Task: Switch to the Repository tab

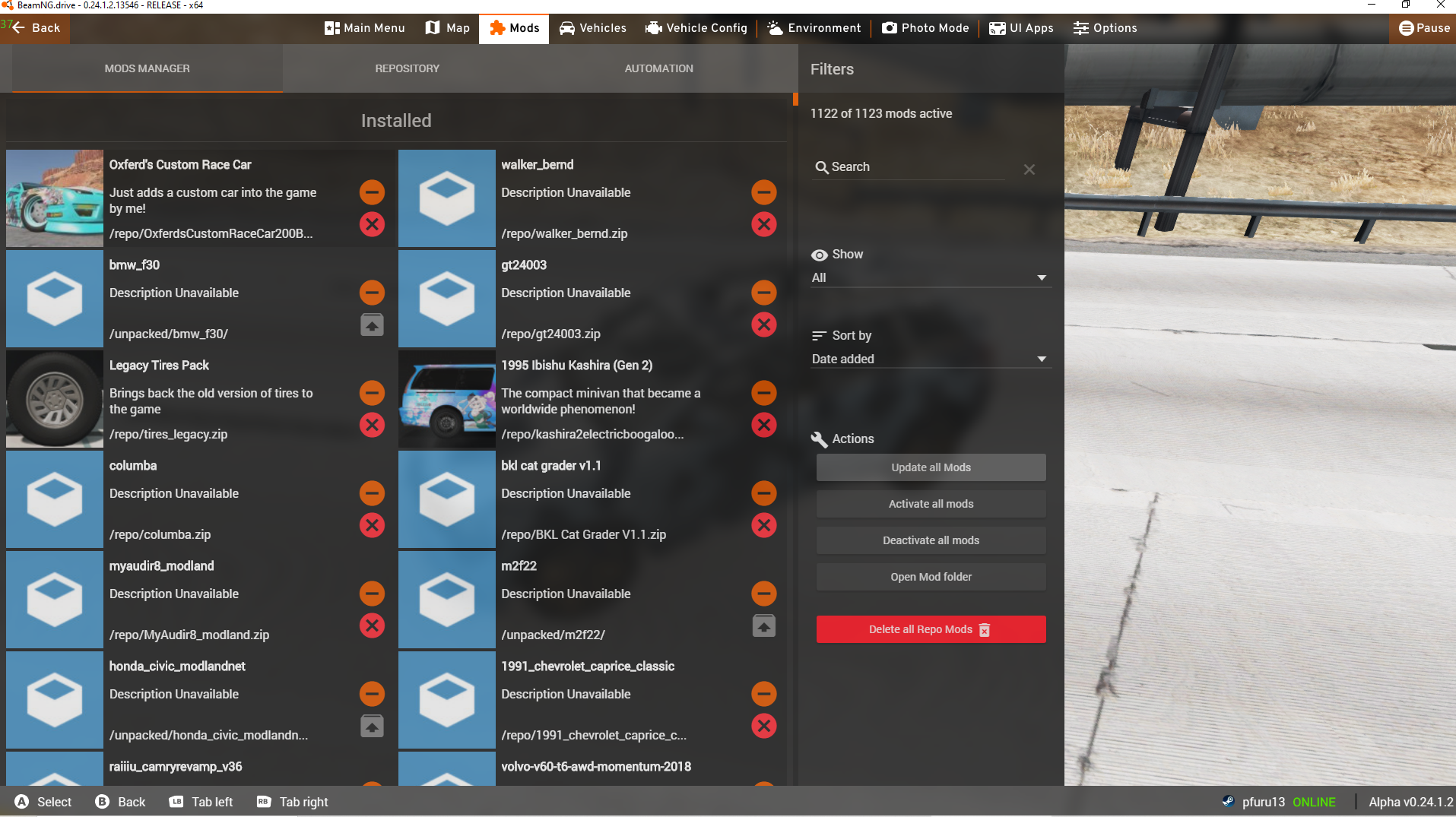Action: pyautogui.click(x=408, y=68)
